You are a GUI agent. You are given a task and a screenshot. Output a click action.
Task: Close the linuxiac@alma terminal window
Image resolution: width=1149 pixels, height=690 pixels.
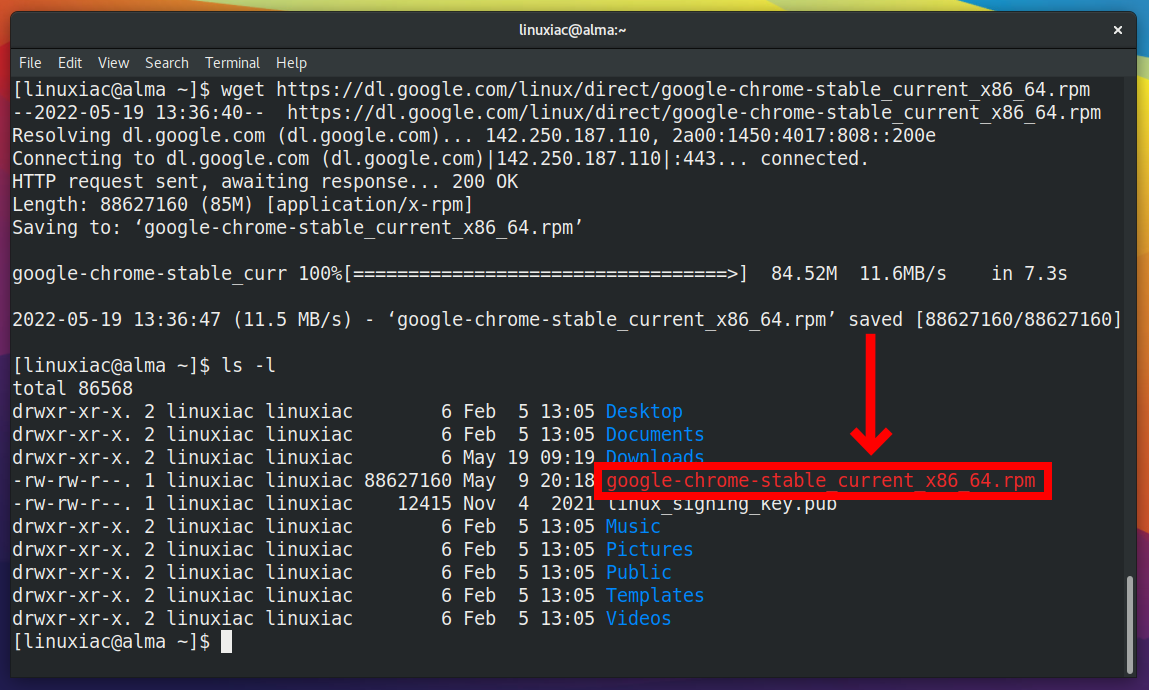point(1117,30)
